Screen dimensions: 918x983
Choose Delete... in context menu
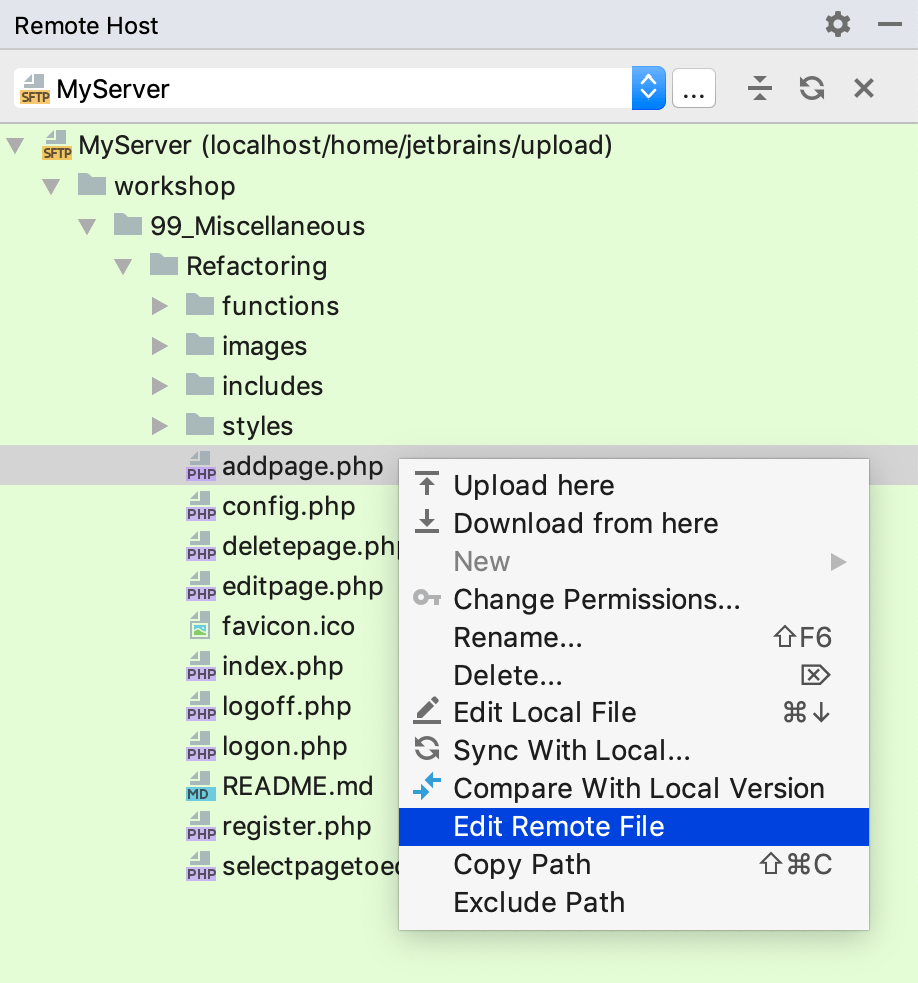[x=634, y=675]
